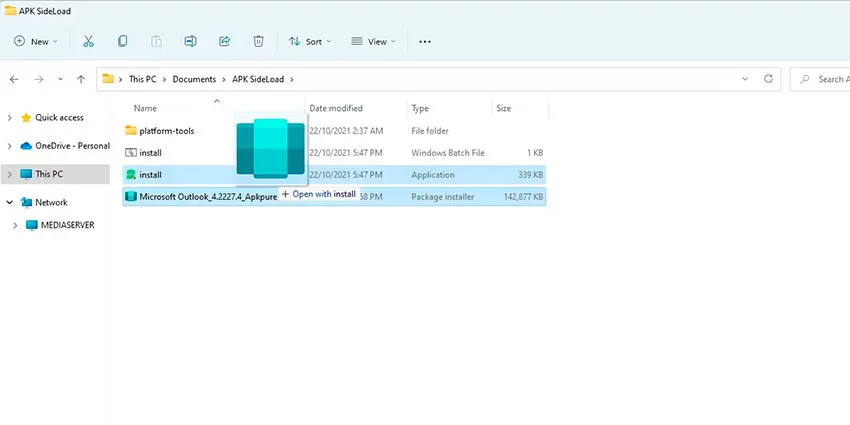Image resolution: width=850 pixels, height=425 pixels.
Task: Click the Copy icon in toolbar
Action: pos(123,41)
